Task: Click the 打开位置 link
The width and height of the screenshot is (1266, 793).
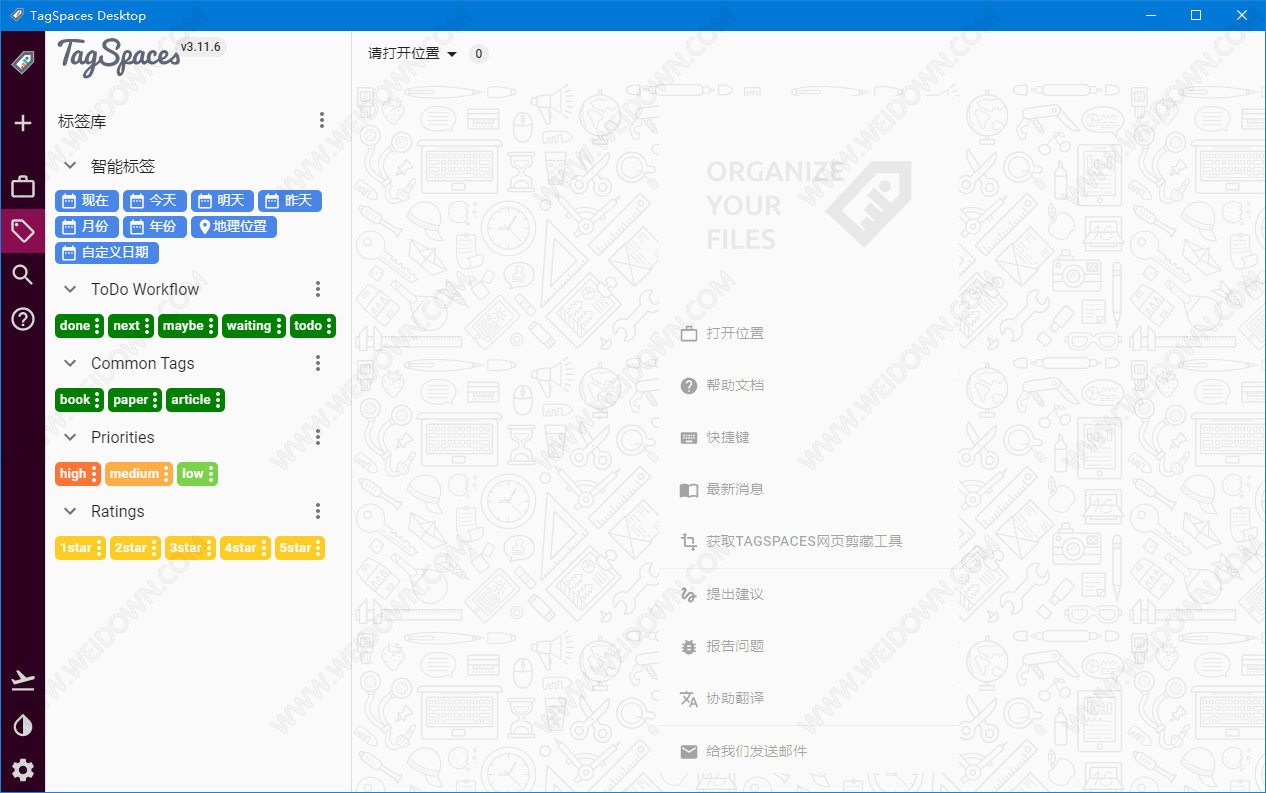Action: click(x=734, y=333)
